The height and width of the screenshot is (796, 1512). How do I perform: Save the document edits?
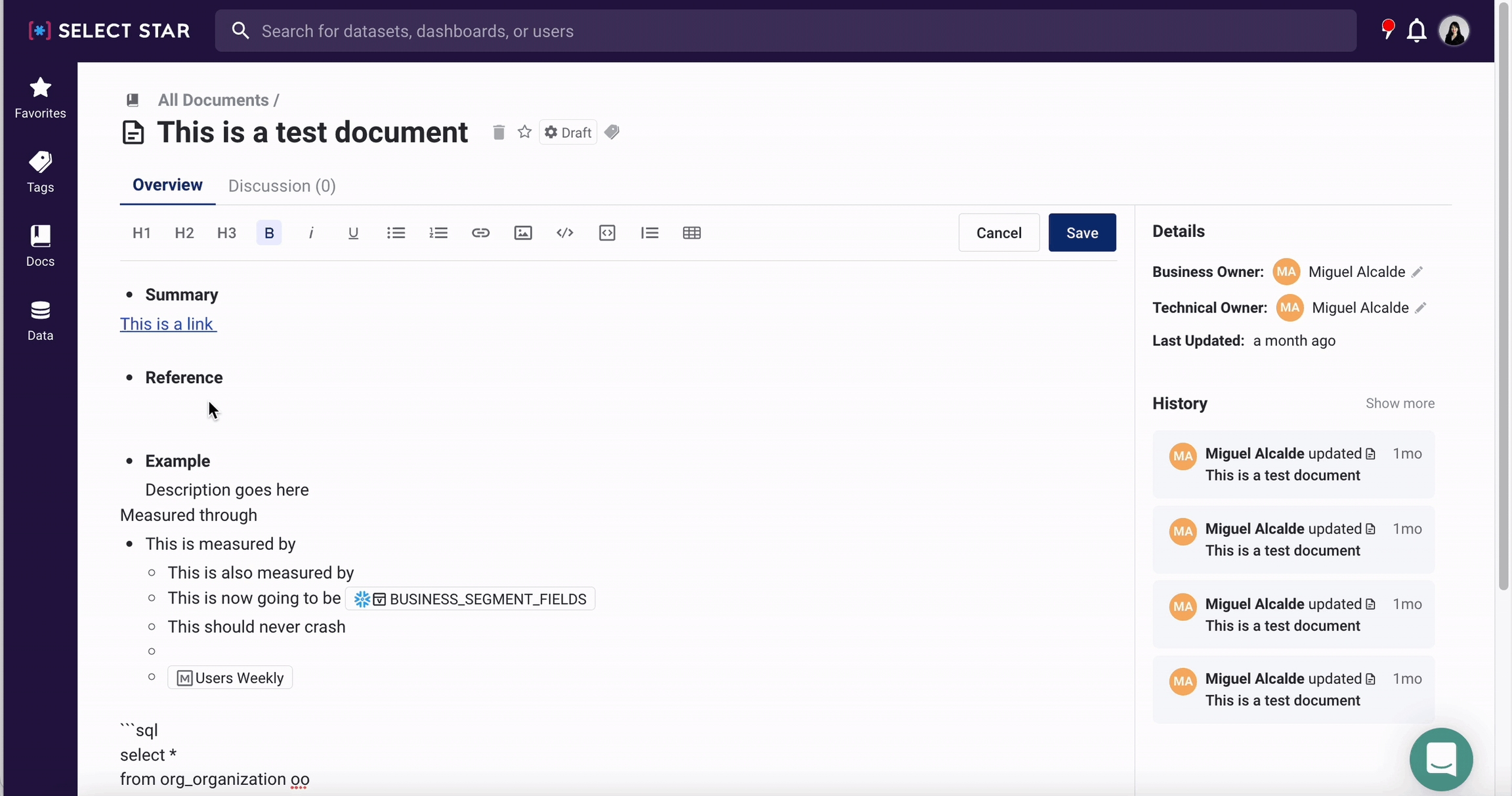1081,233
